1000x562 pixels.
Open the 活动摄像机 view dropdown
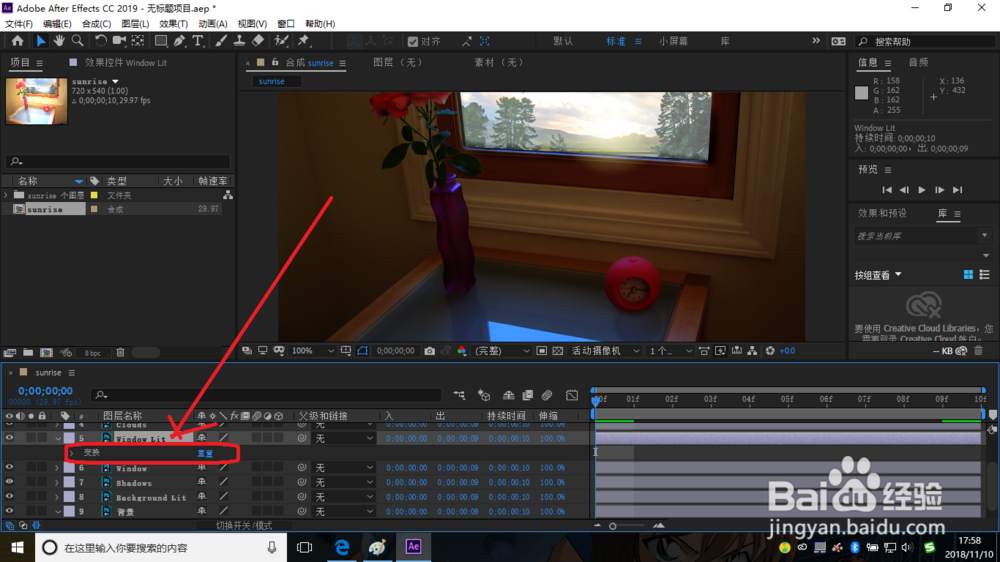pos(605,351)
